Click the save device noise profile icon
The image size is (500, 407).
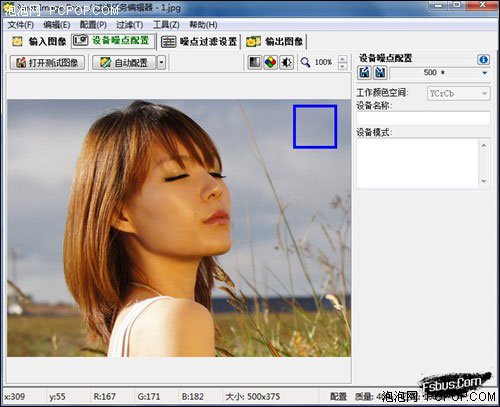(x=380, y=72)
